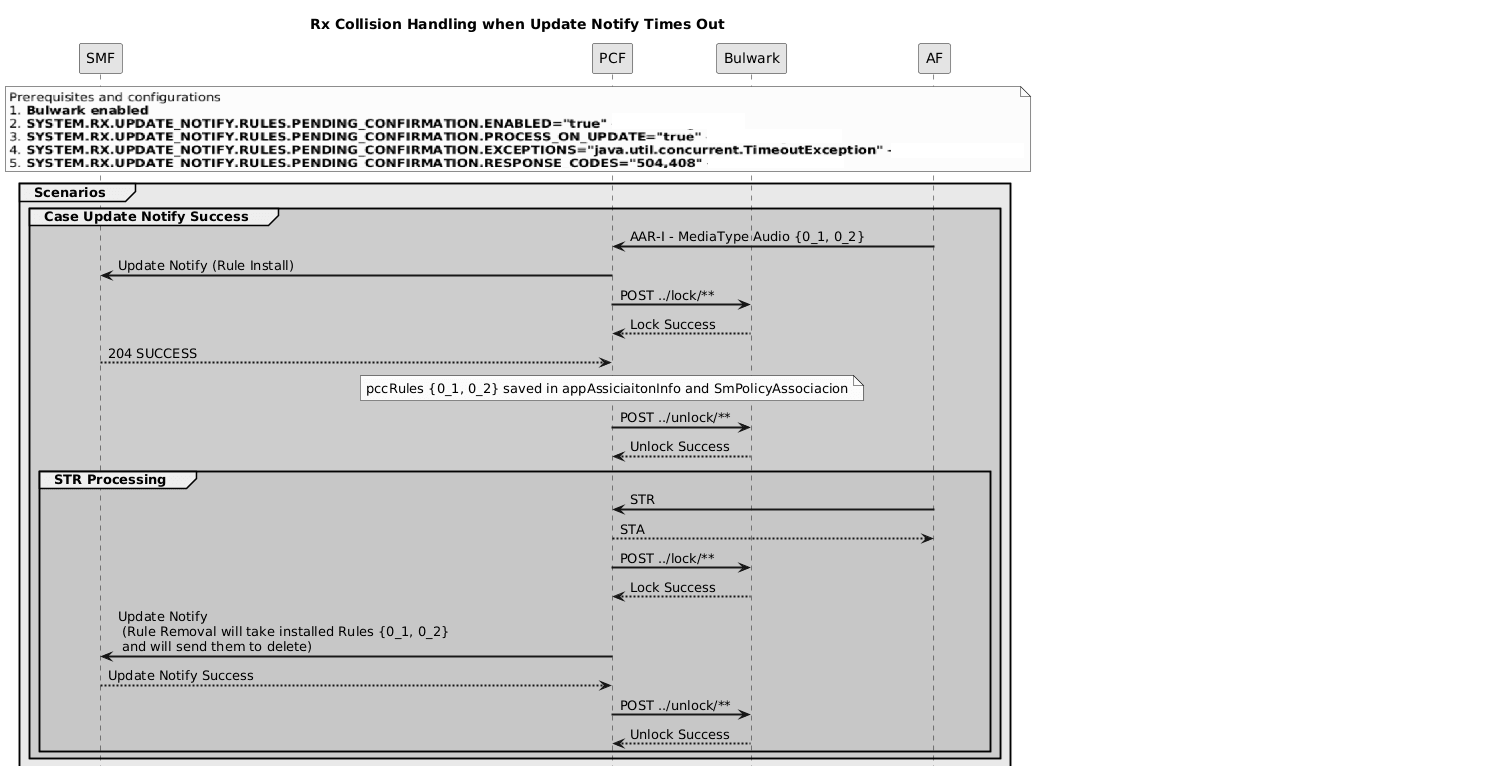Click the 204 SUCCESS dotted message
The image size is (1510, 778).
(x=153, y=354)
